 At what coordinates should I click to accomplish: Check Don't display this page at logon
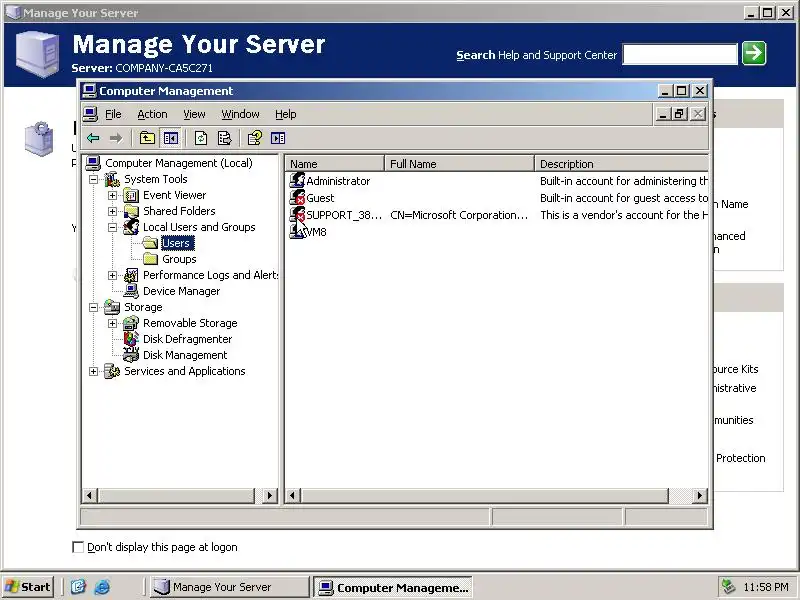[78, 547]
